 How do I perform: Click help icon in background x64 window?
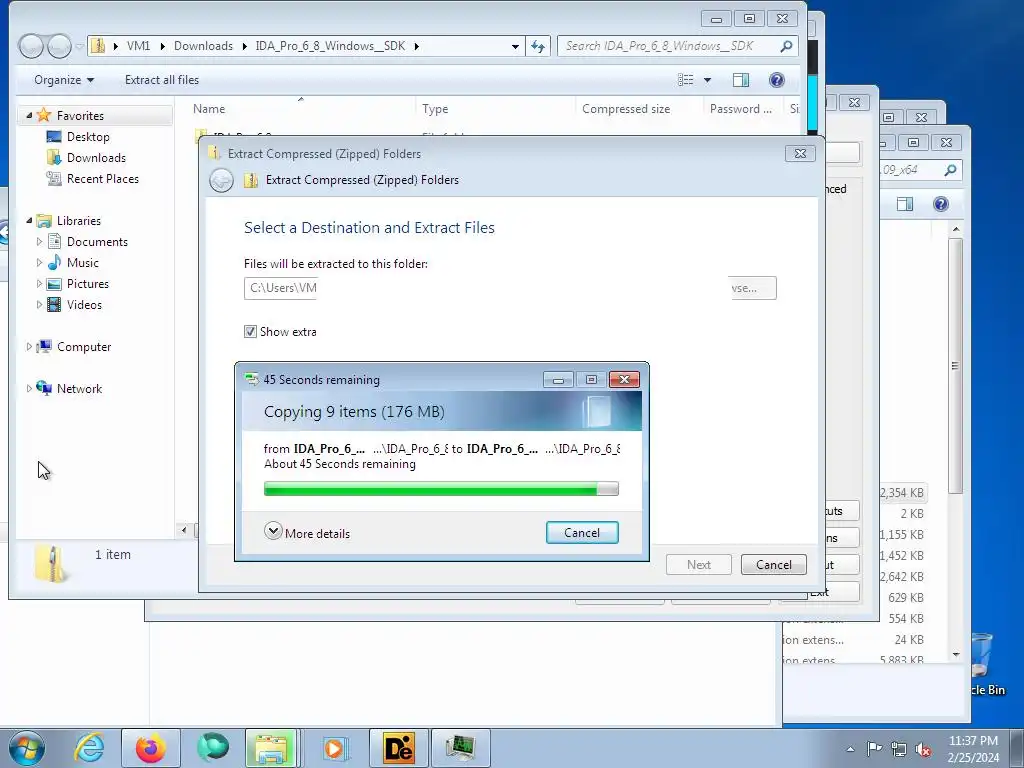(940, 204)
